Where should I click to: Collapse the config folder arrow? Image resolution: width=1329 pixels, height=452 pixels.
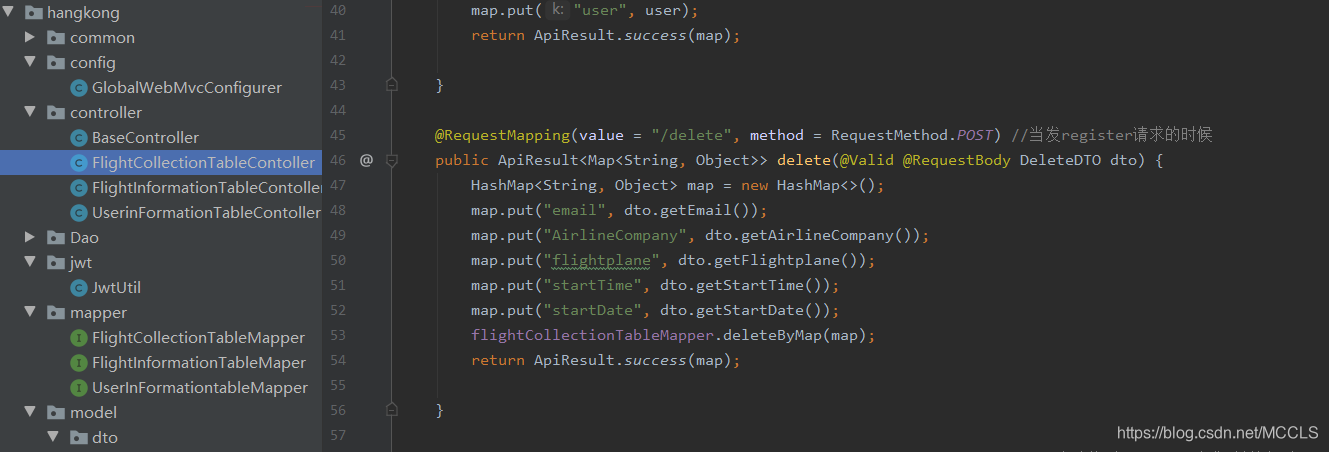tap(31, 62)
